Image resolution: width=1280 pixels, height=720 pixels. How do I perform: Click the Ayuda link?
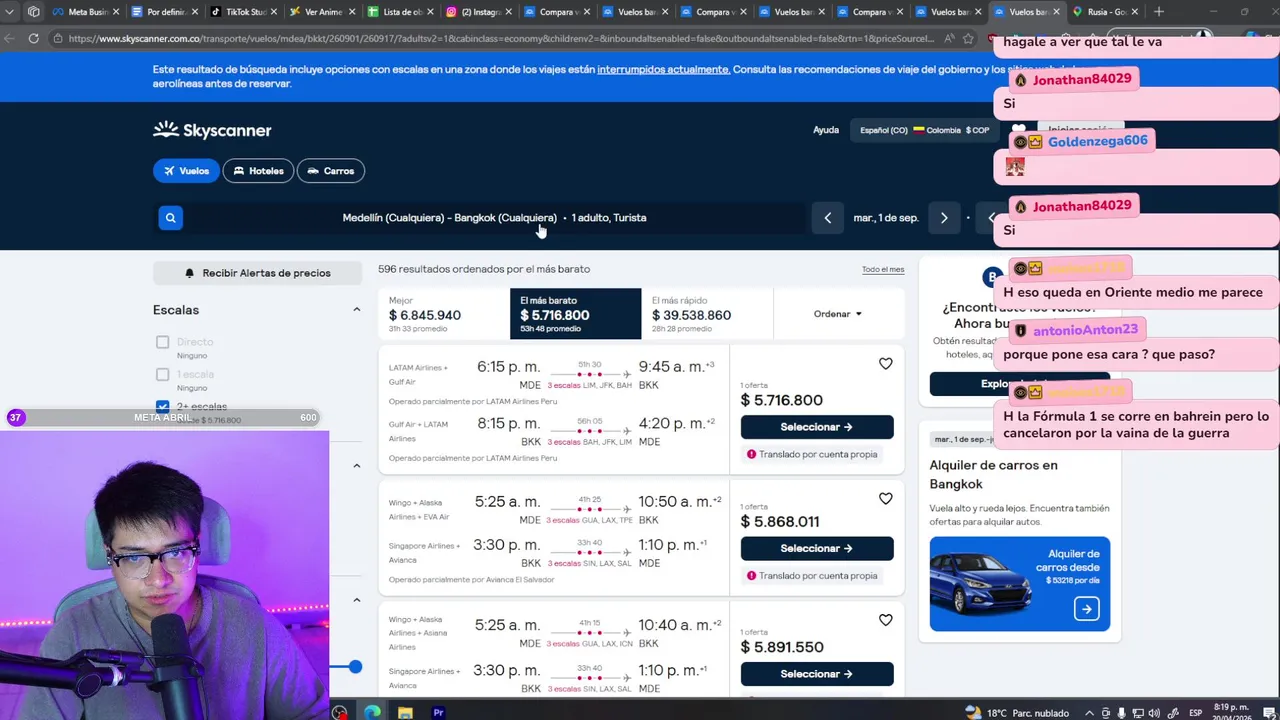pyautogui.click(x=826, y=130)
